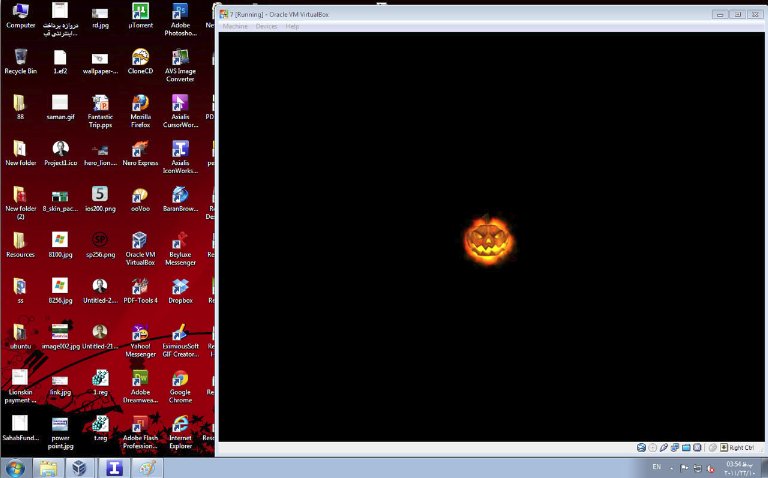This screenshot has width=768, height=478.
Task: Select the CloneCD desktop shortcut
Action: 141,62
